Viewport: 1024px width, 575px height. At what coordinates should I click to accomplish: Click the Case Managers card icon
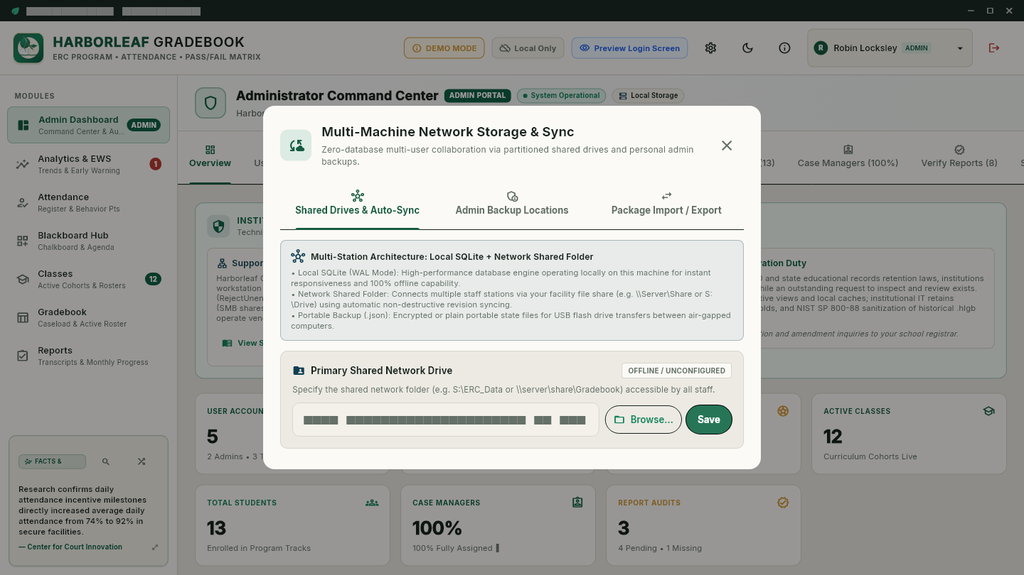click(577, 502)
